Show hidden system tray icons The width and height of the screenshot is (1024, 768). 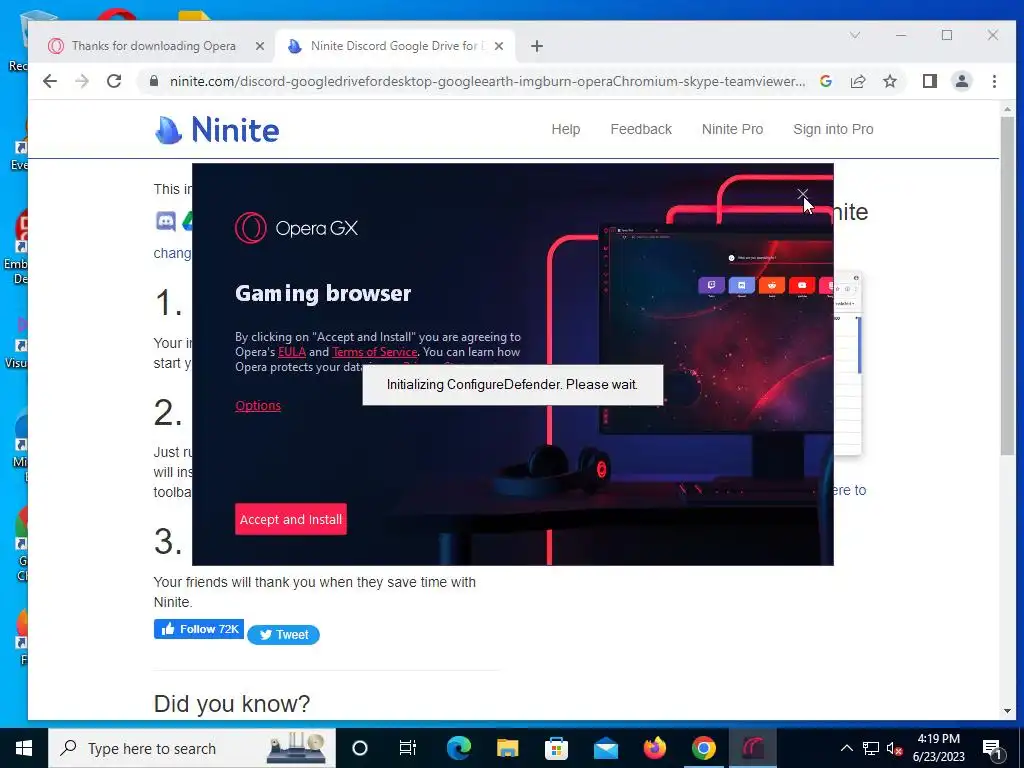point(846,748)
